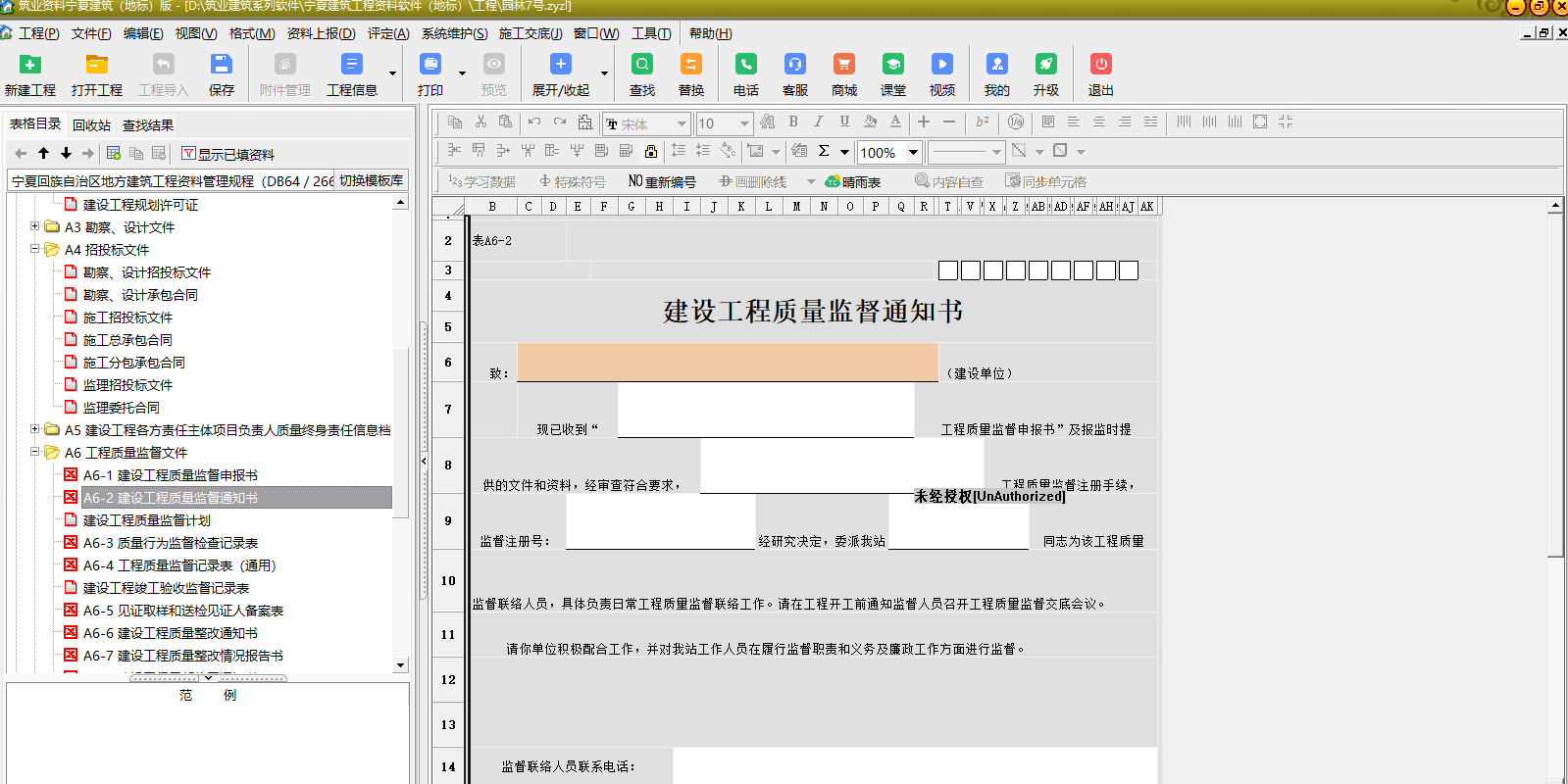Click the 退出 exit power icon
This screenshot has width=1568, height=784.
pos(1100,65)
